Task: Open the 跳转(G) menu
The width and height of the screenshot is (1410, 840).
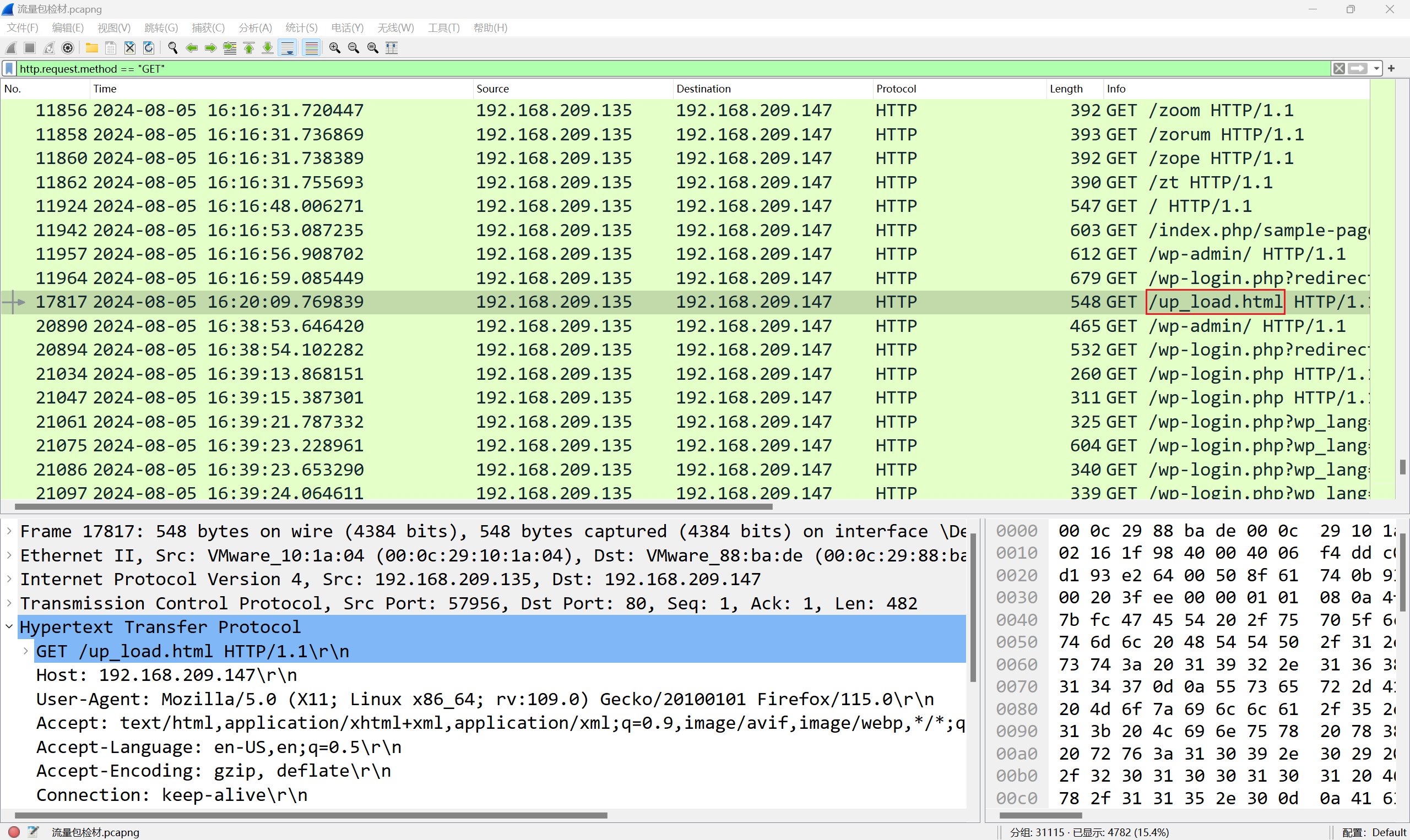Action: (161, 28)
